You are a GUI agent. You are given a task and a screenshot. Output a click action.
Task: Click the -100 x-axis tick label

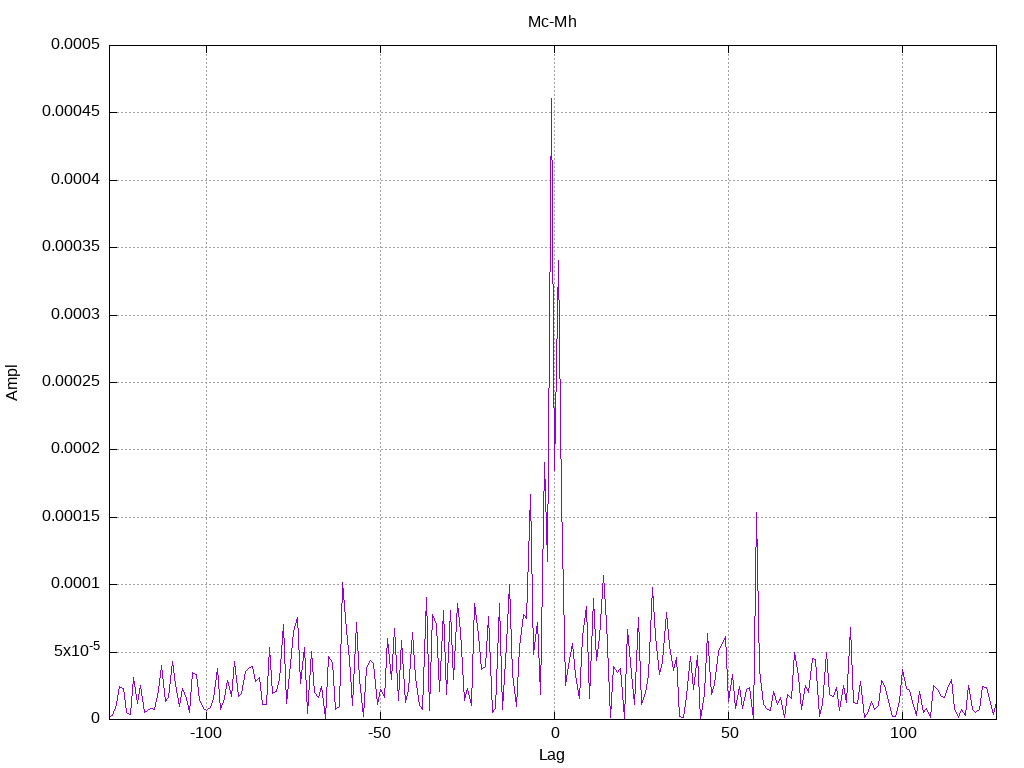pos(206,733)
